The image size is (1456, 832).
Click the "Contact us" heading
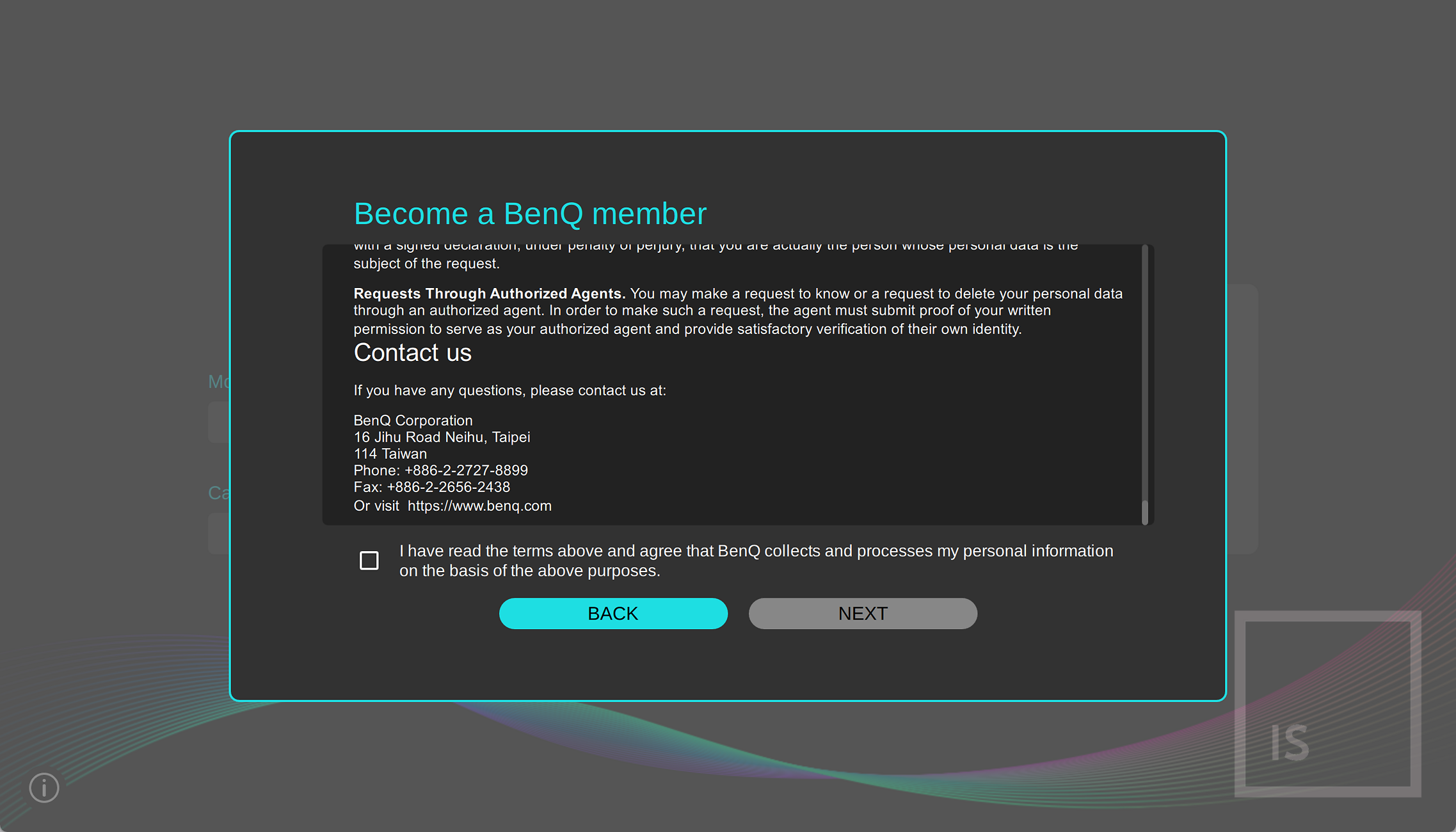tap(412, 353)
